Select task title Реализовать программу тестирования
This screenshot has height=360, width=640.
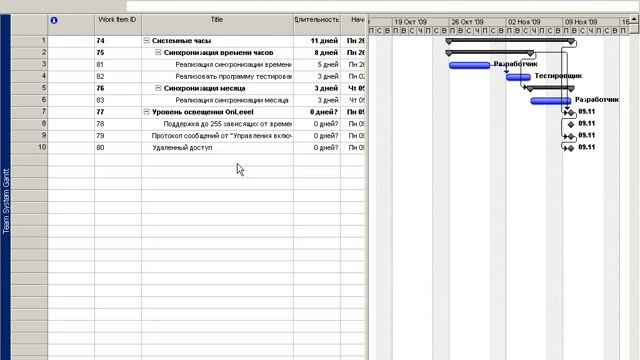[233, 76]
